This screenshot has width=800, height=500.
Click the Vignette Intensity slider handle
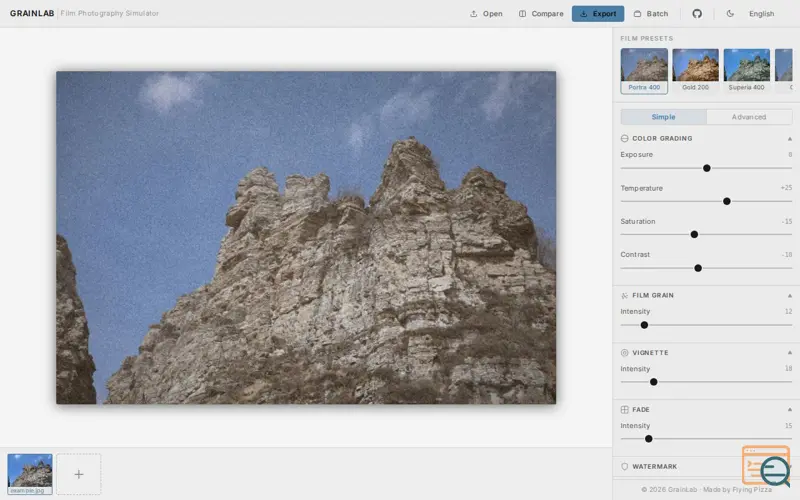[654, 382]
